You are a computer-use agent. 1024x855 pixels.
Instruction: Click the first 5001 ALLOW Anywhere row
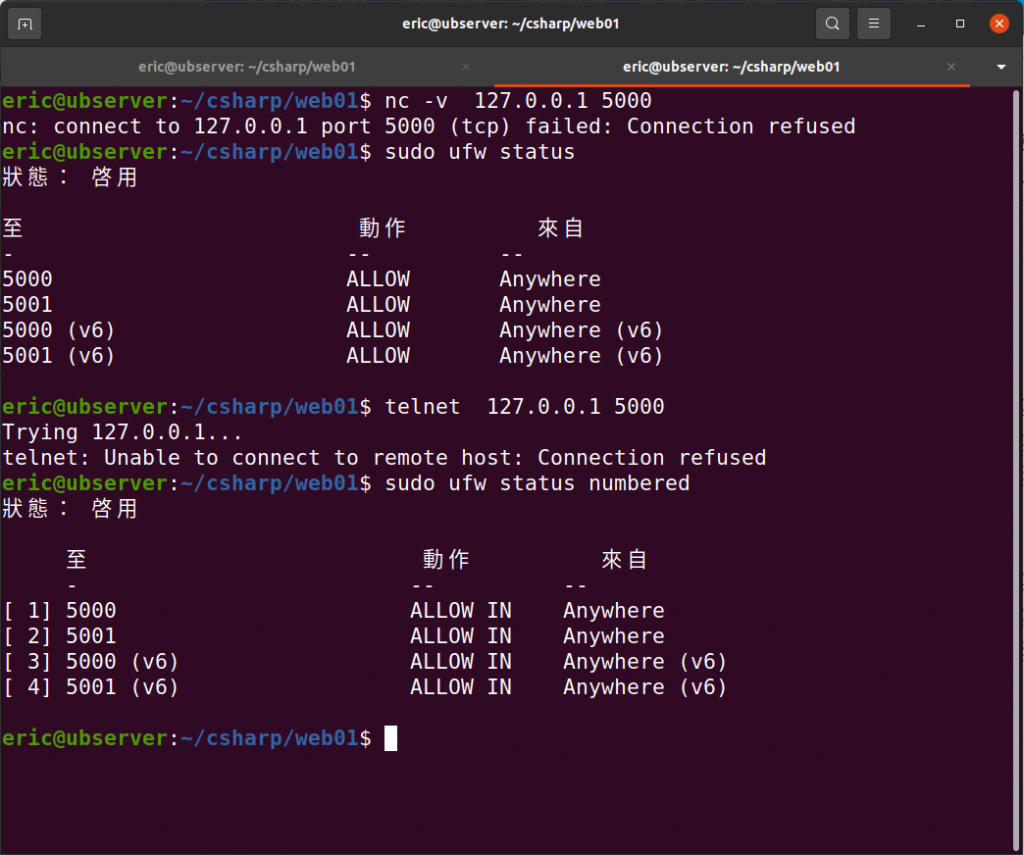pyautogui.click(x=301, y=305)
